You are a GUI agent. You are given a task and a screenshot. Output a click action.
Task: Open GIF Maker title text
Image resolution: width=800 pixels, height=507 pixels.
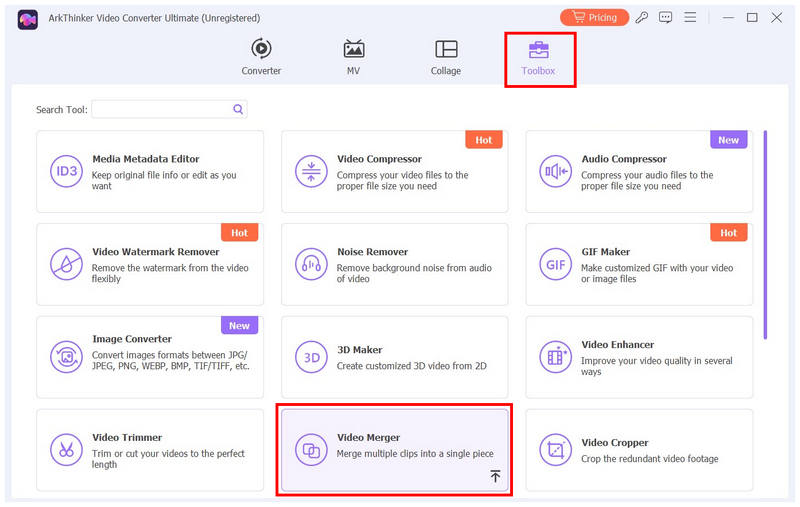[606, 252]
